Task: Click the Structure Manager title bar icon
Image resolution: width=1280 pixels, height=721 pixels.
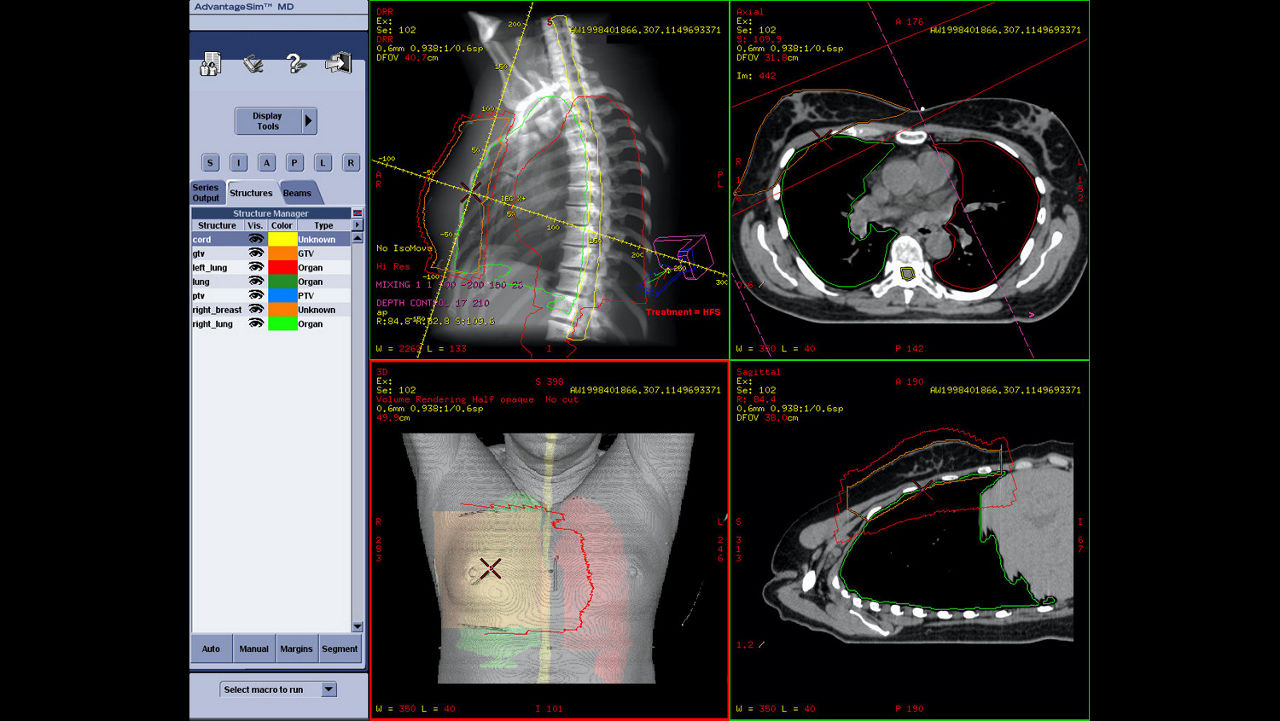Action: [x=358, y=213]
